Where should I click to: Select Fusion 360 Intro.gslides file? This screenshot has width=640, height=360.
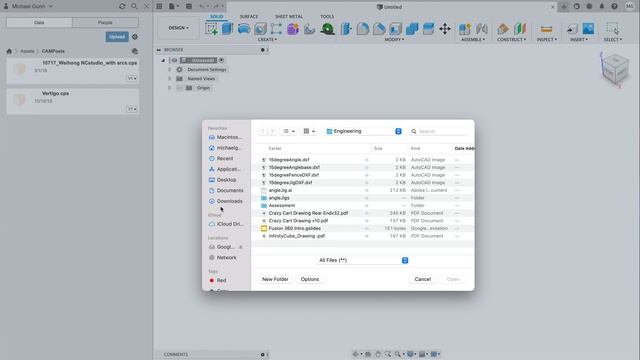(363, 228)
